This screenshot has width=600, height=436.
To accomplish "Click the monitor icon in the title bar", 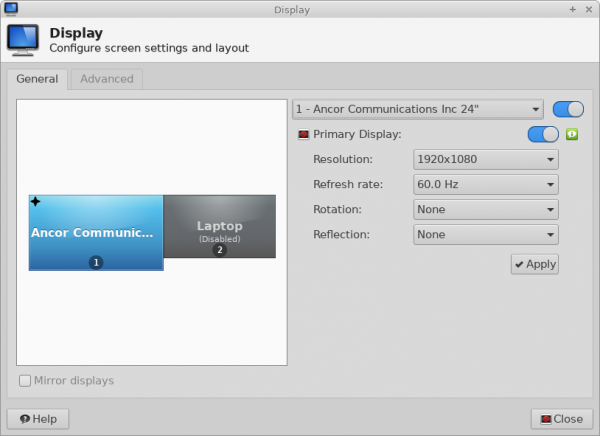I will [x=11, y=9].
